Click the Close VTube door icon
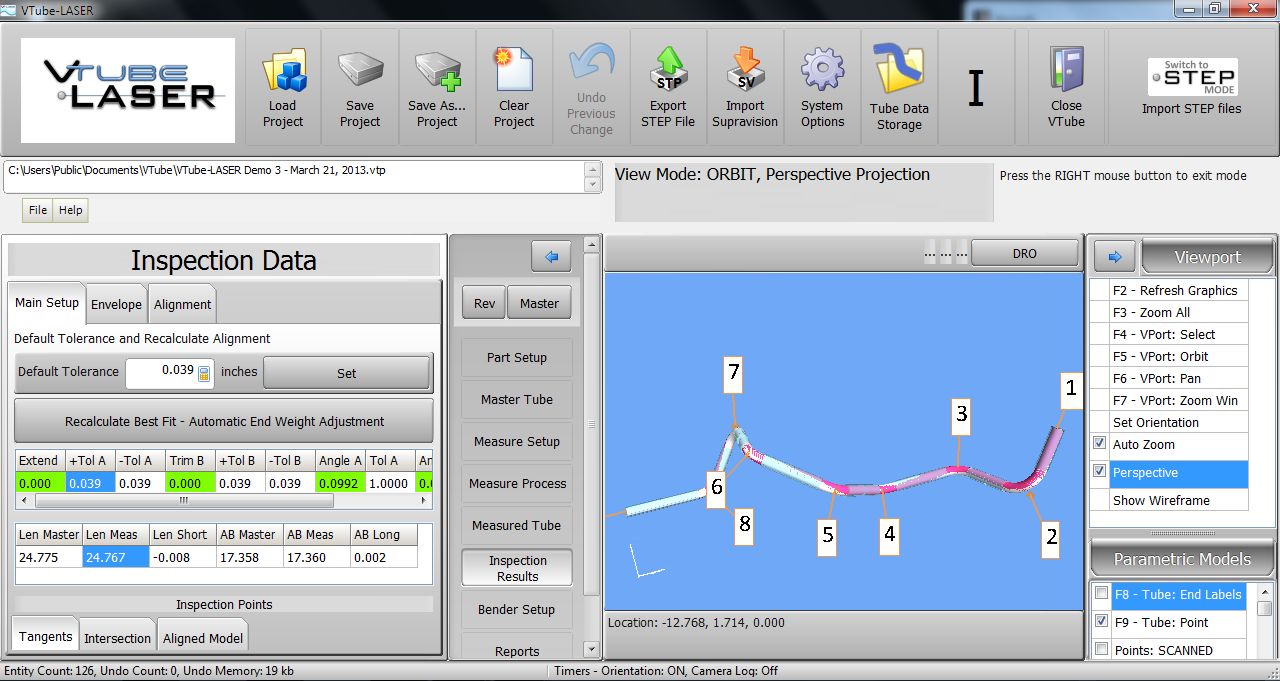 coord(1066,72)
